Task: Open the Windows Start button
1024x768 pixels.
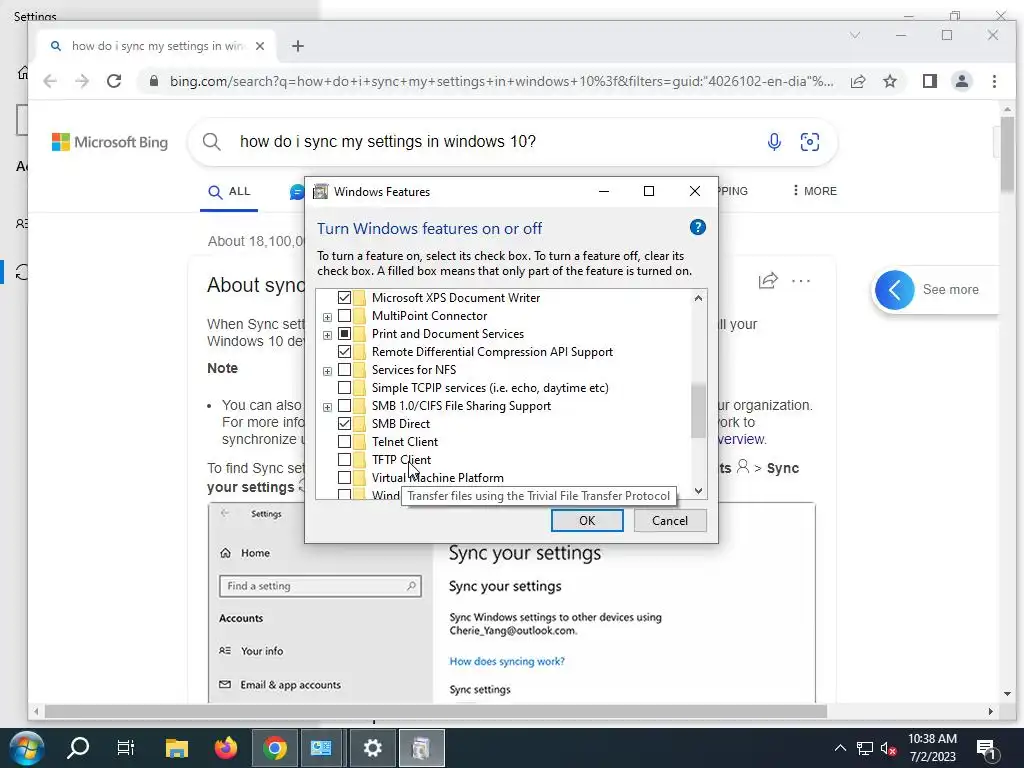Action: [26, 748]
